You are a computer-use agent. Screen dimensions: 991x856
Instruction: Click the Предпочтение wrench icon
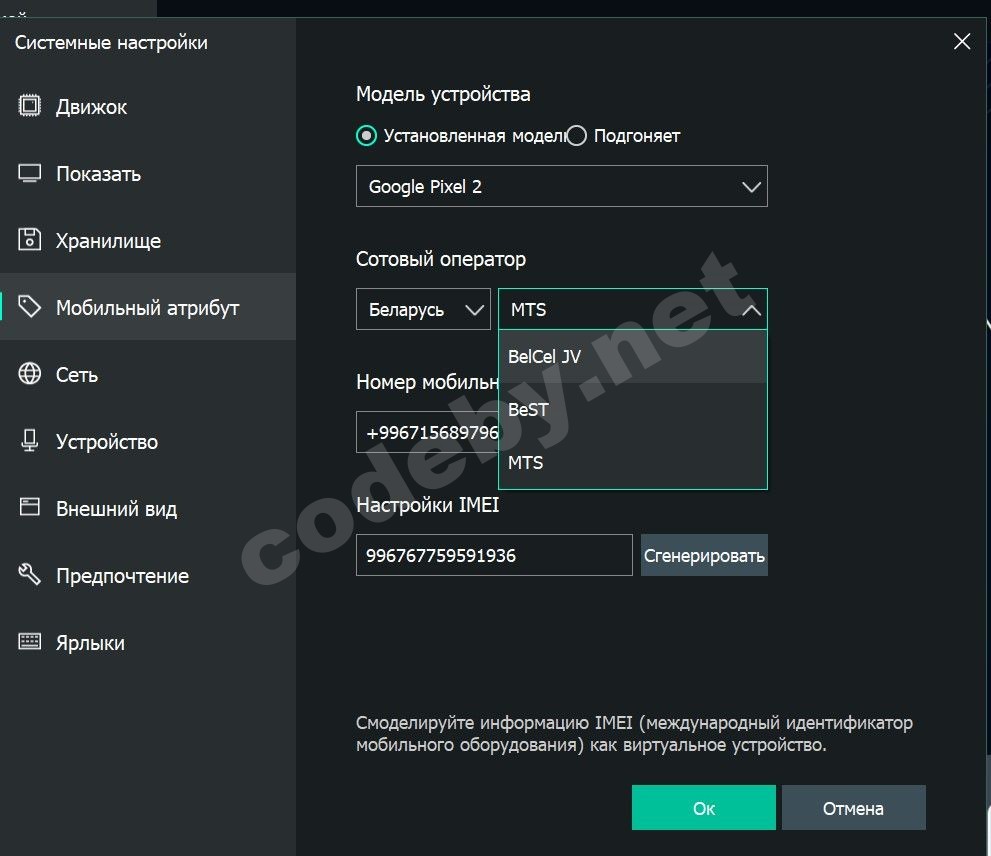pyautogui.click(x=29, y=574)
